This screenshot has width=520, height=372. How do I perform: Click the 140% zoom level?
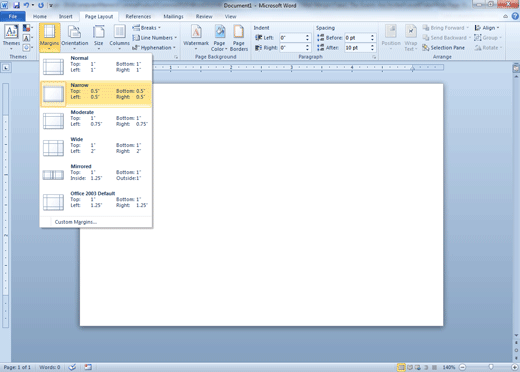click(449, 367)
